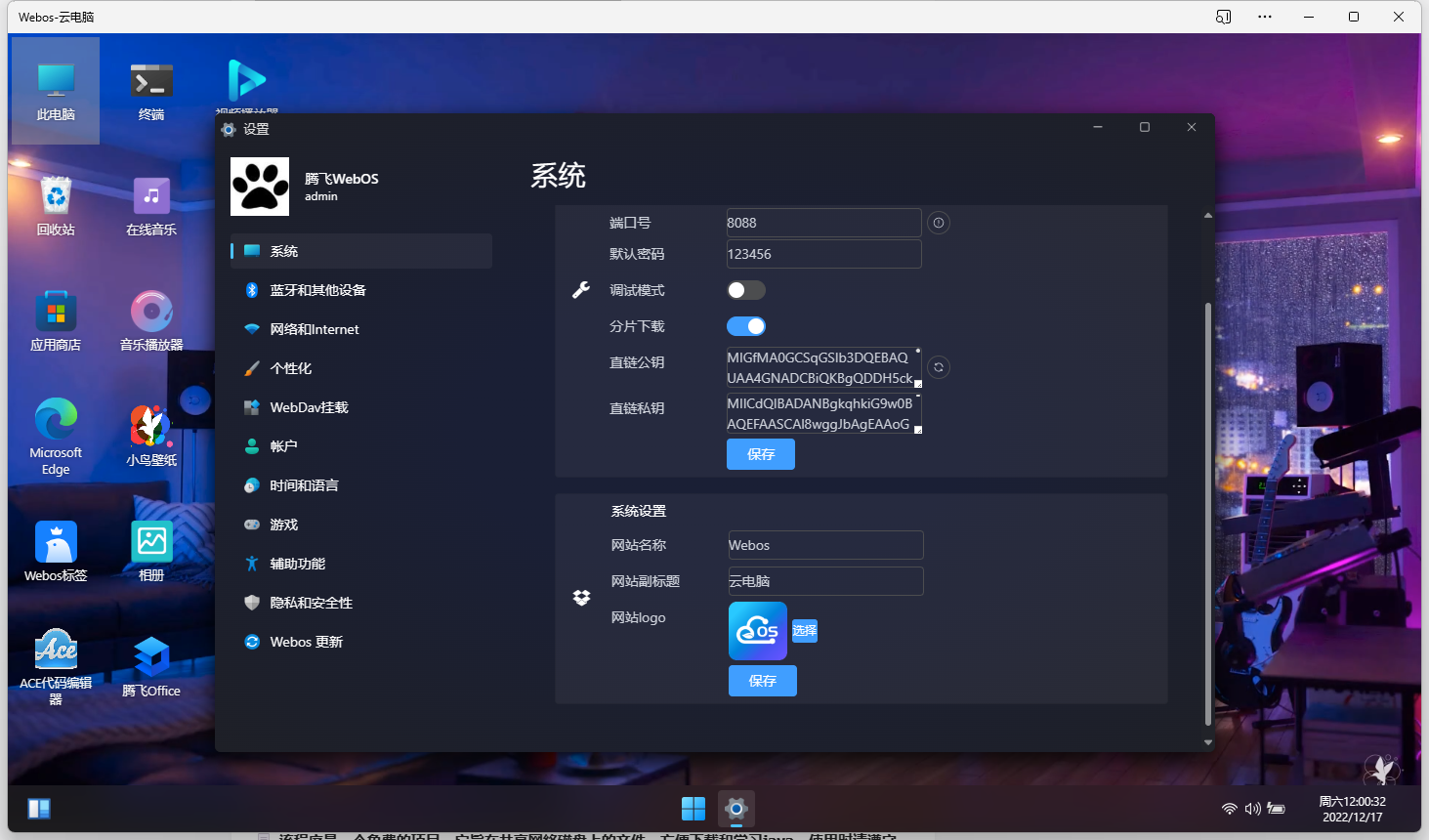Click the 选择 button next to the logo
This screenshot has width=1429, height=840.
(805, 631)
